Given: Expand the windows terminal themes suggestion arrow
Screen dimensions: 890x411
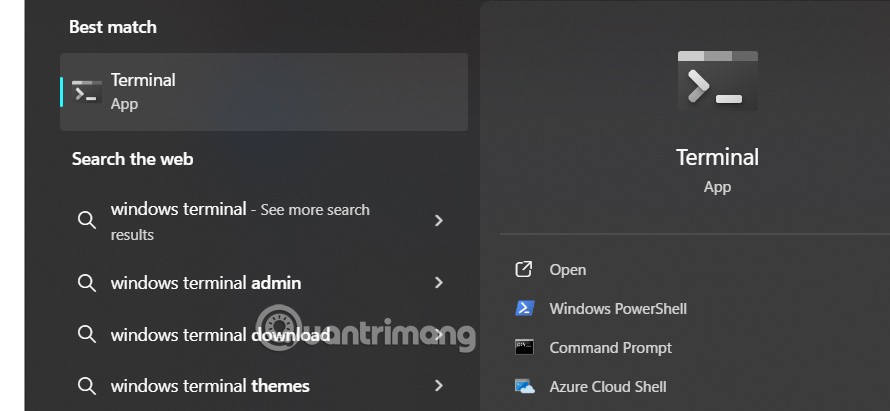Looking at the screenshot, I should 438,385.
